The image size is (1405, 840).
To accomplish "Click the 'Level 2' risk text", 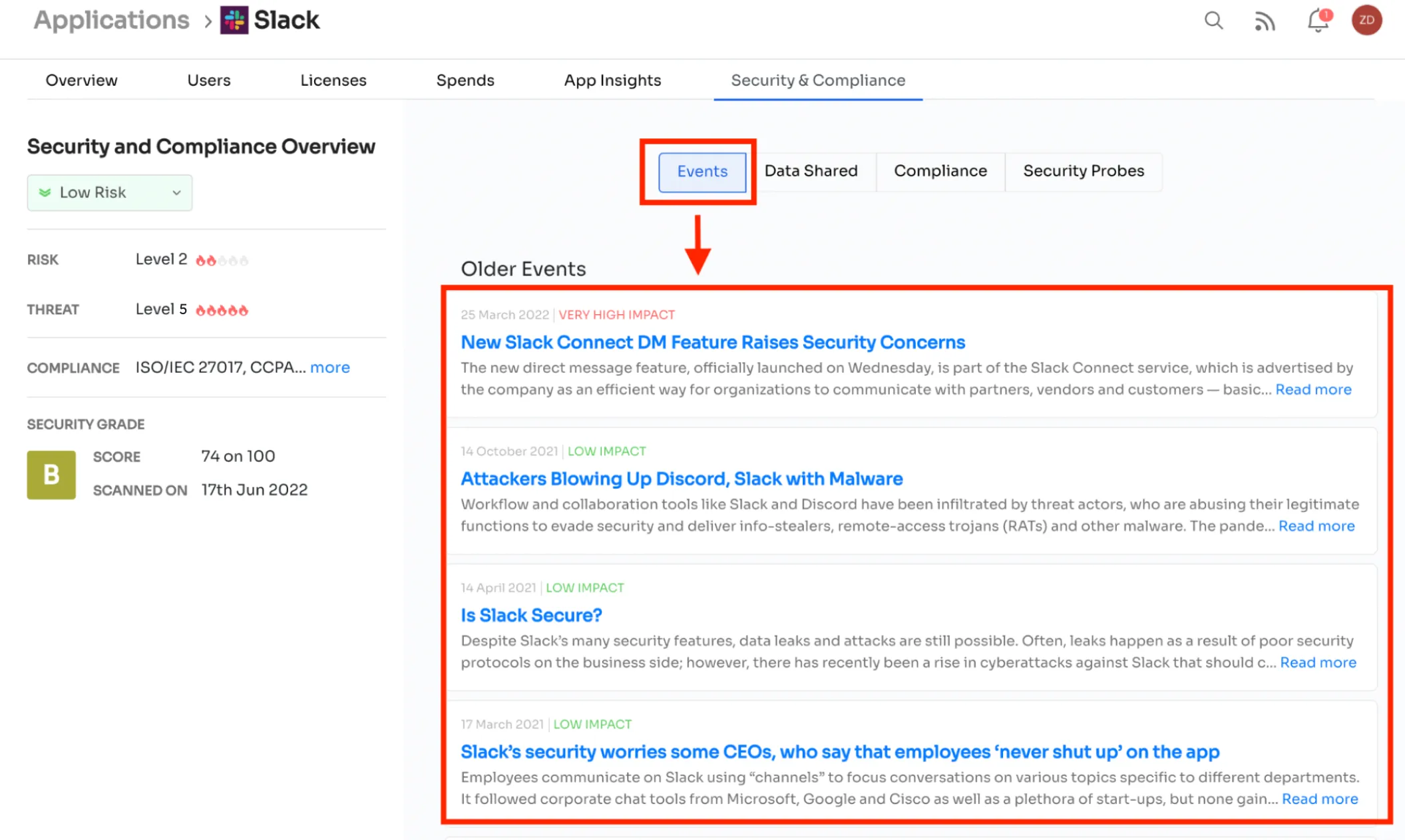I will click(161, 260).
